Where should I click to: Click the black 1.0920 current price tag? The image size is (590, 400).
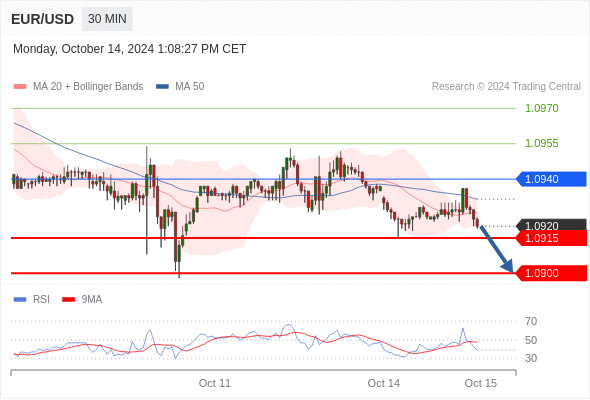551,225
